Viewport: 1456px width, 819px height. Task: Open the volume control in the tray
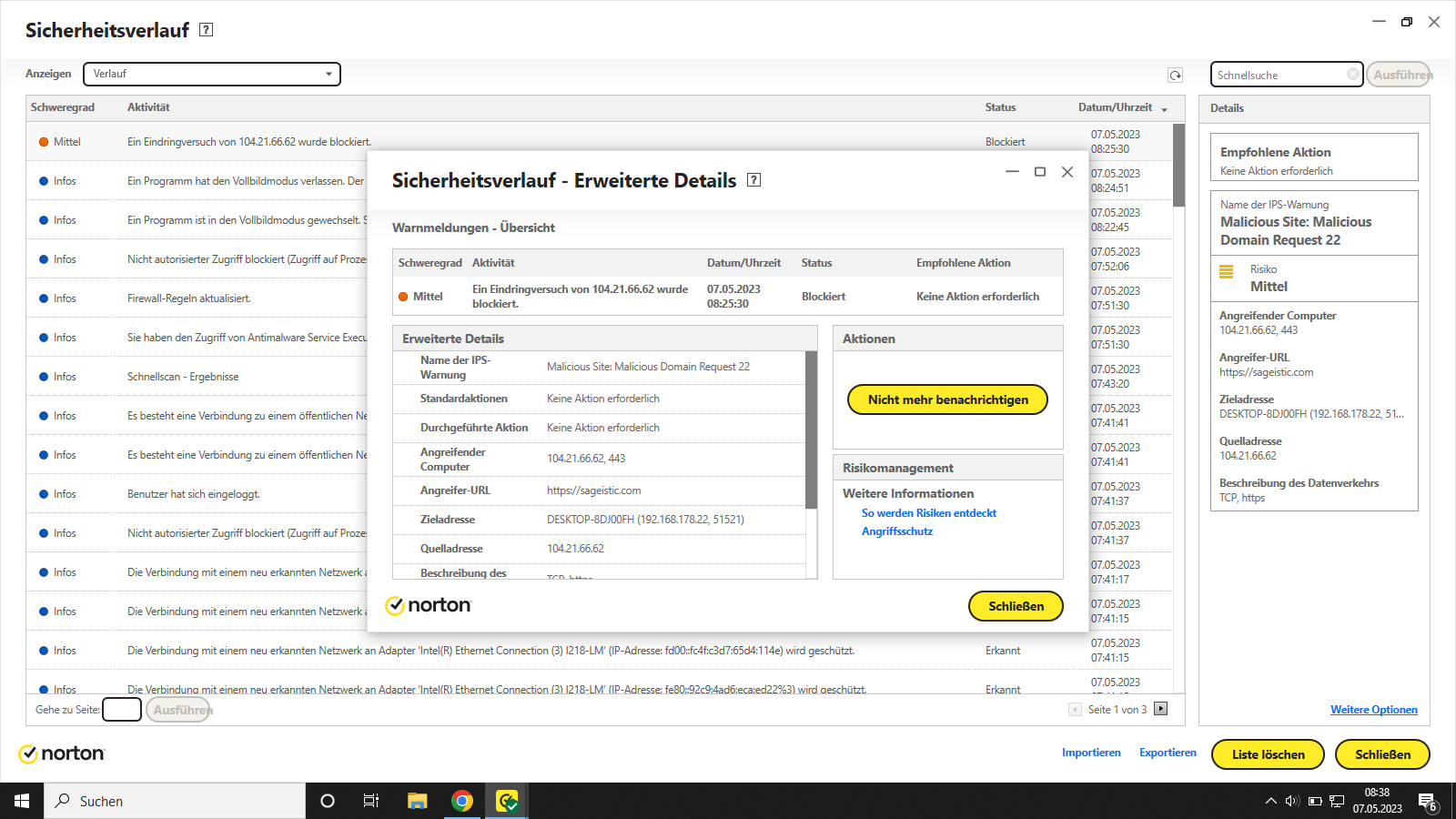click(x=1292, y=801)
